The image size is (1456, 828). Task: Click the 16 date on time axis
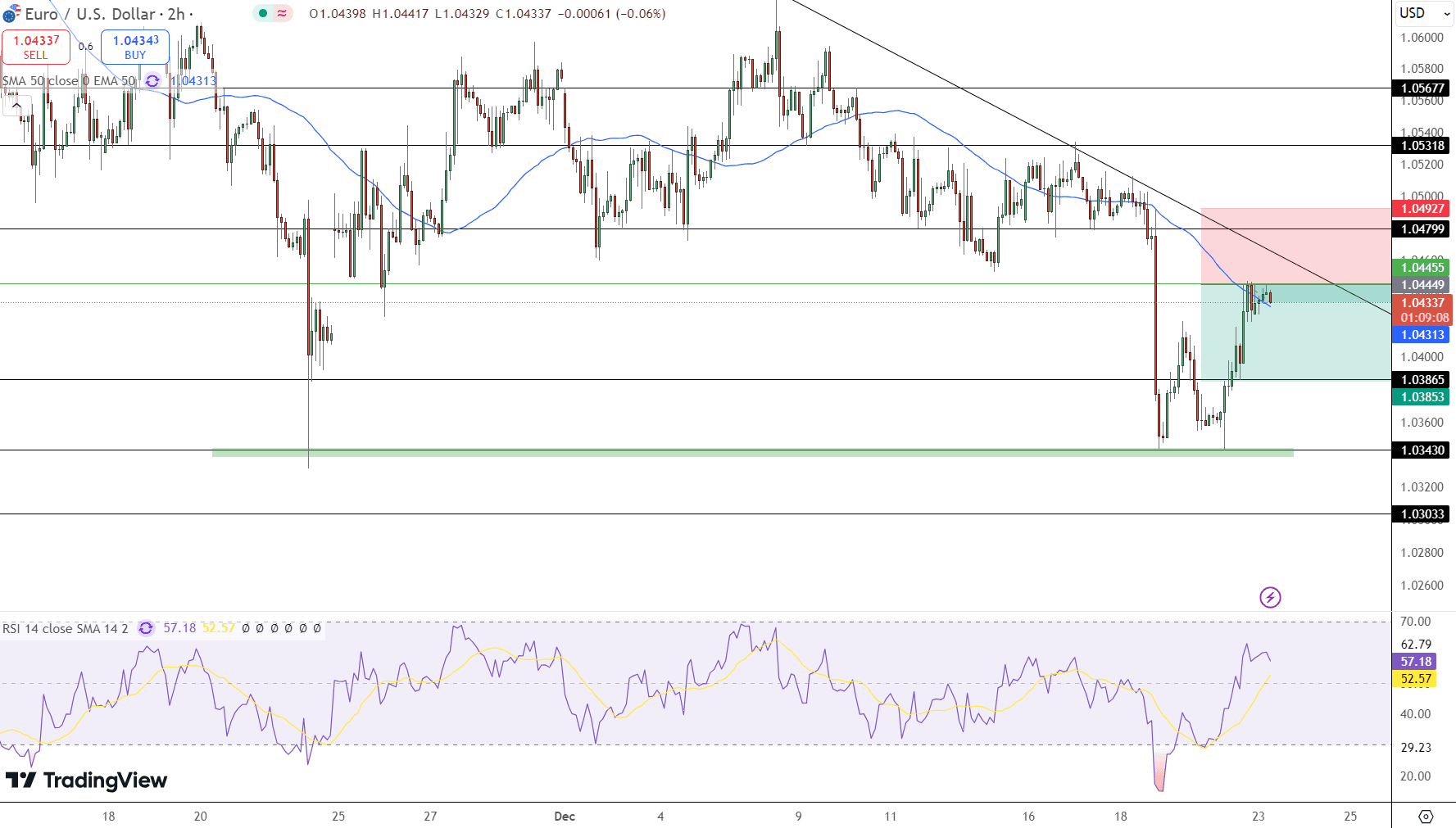coord(1028,817)
